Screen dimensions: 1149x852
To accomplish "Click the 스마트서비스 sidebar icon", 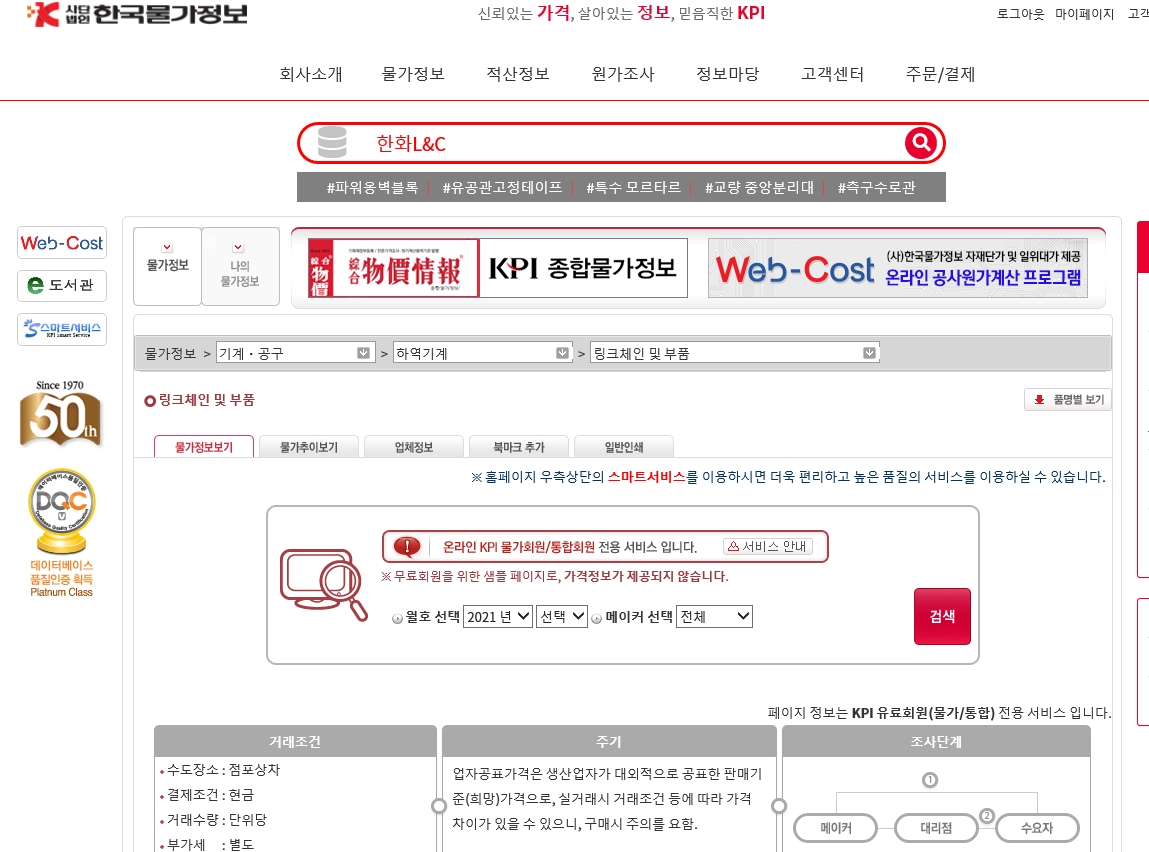I will pyautogui.click(x=61, y=330).
